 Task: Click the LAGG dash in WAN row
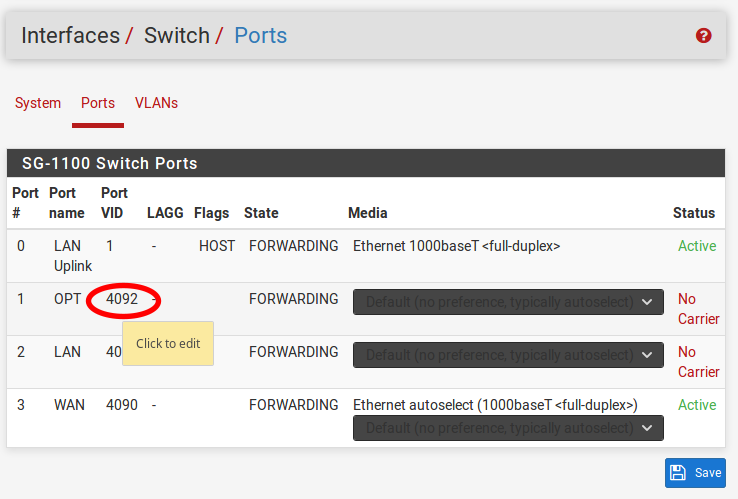154,405
